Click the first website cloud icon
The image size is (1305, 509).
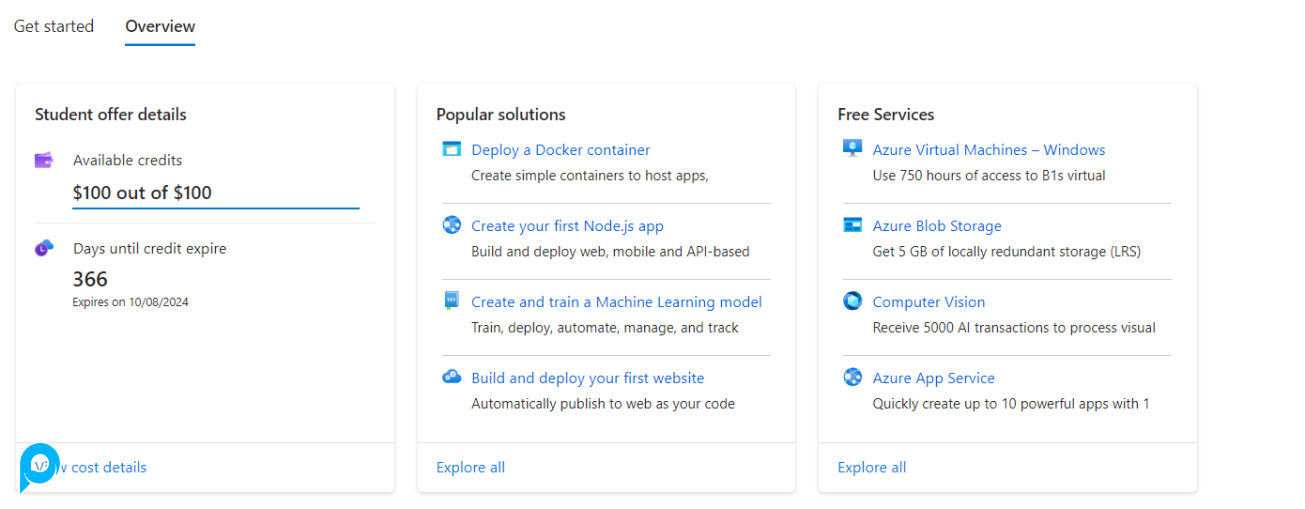(x=452, y=378)
